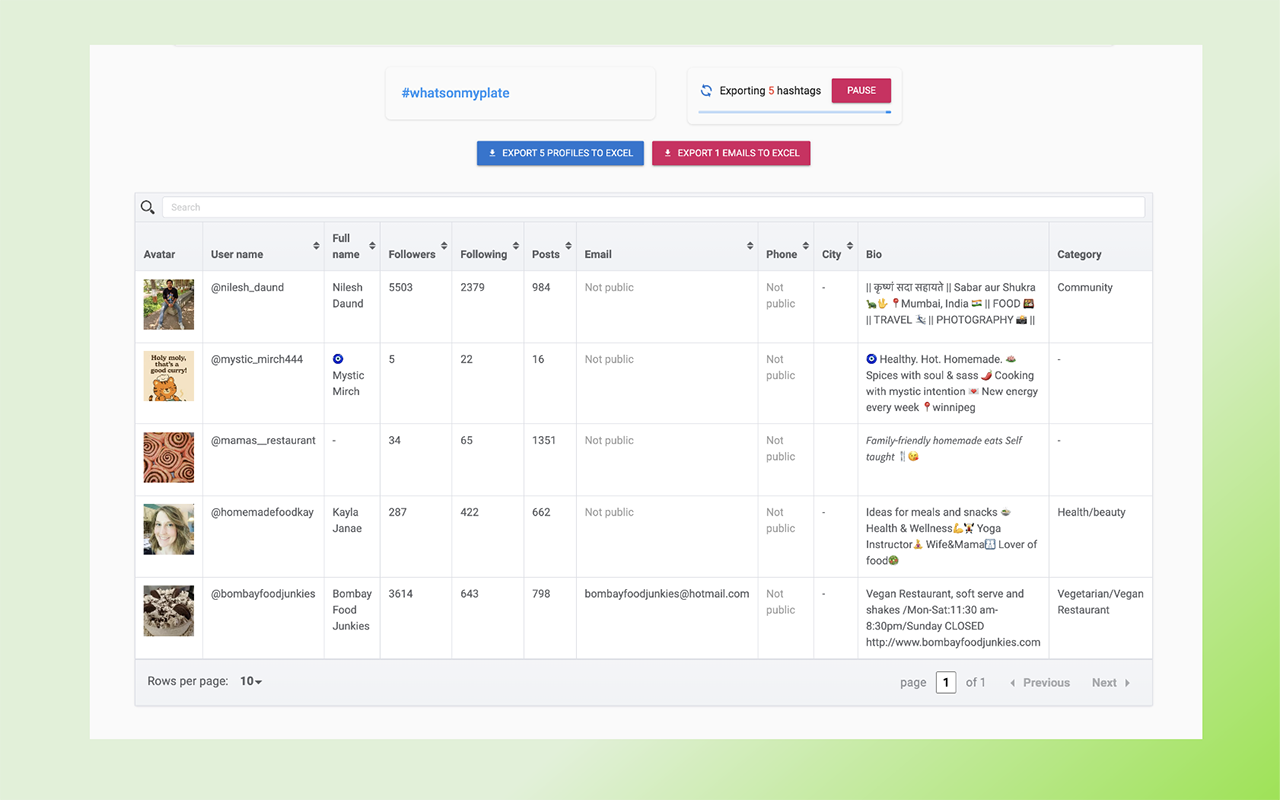Sort table by Followers column arrows

click(x=444, y=246)
